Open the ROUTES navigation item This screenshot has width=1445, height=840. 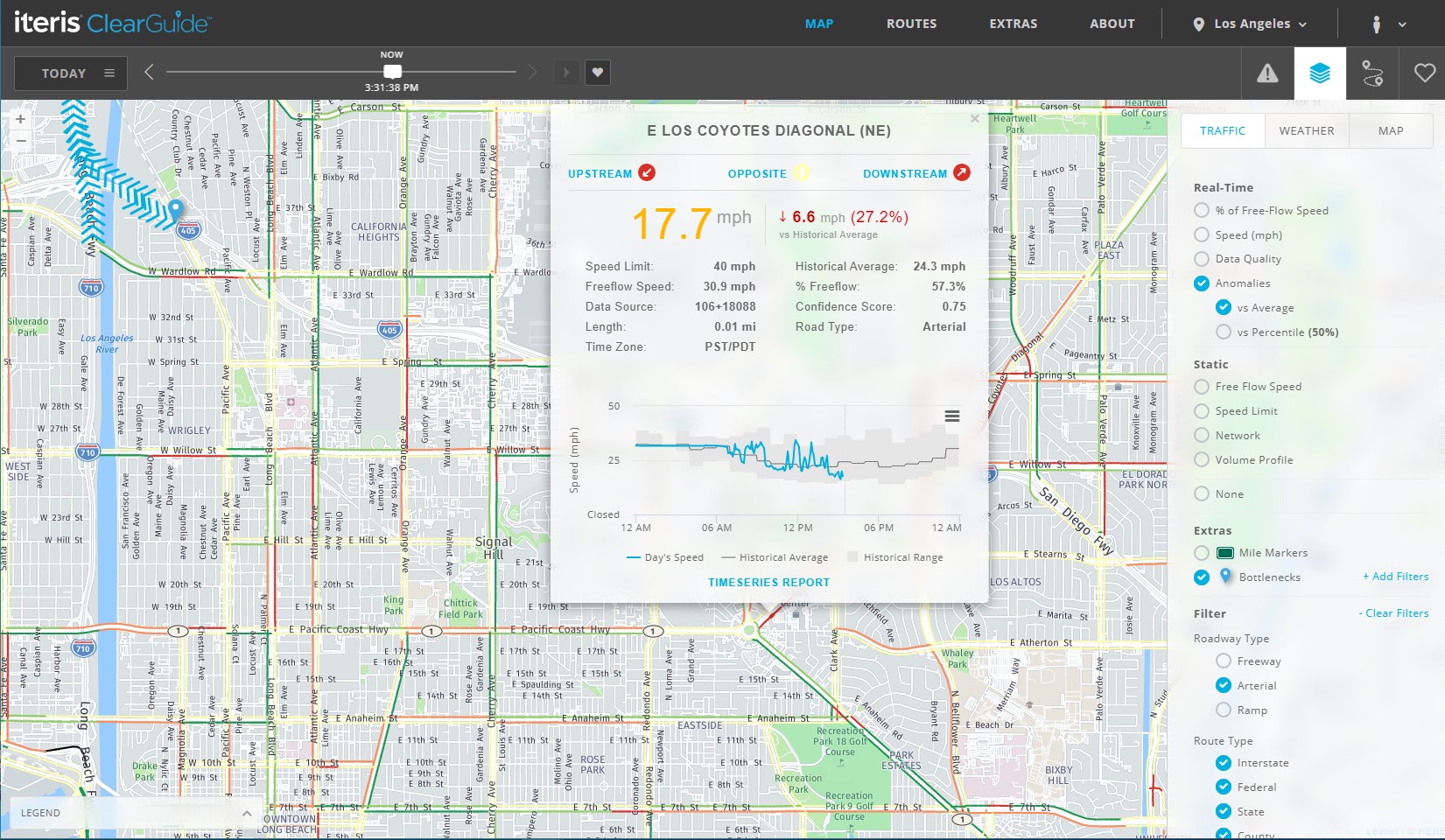point(911,24)
